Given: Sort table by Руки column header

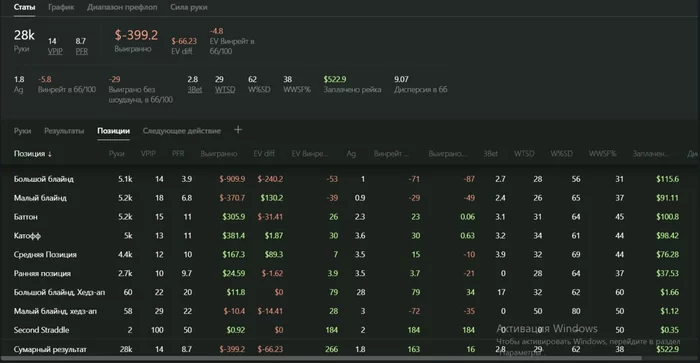Looking at the screenshot, I should [117, 154].
